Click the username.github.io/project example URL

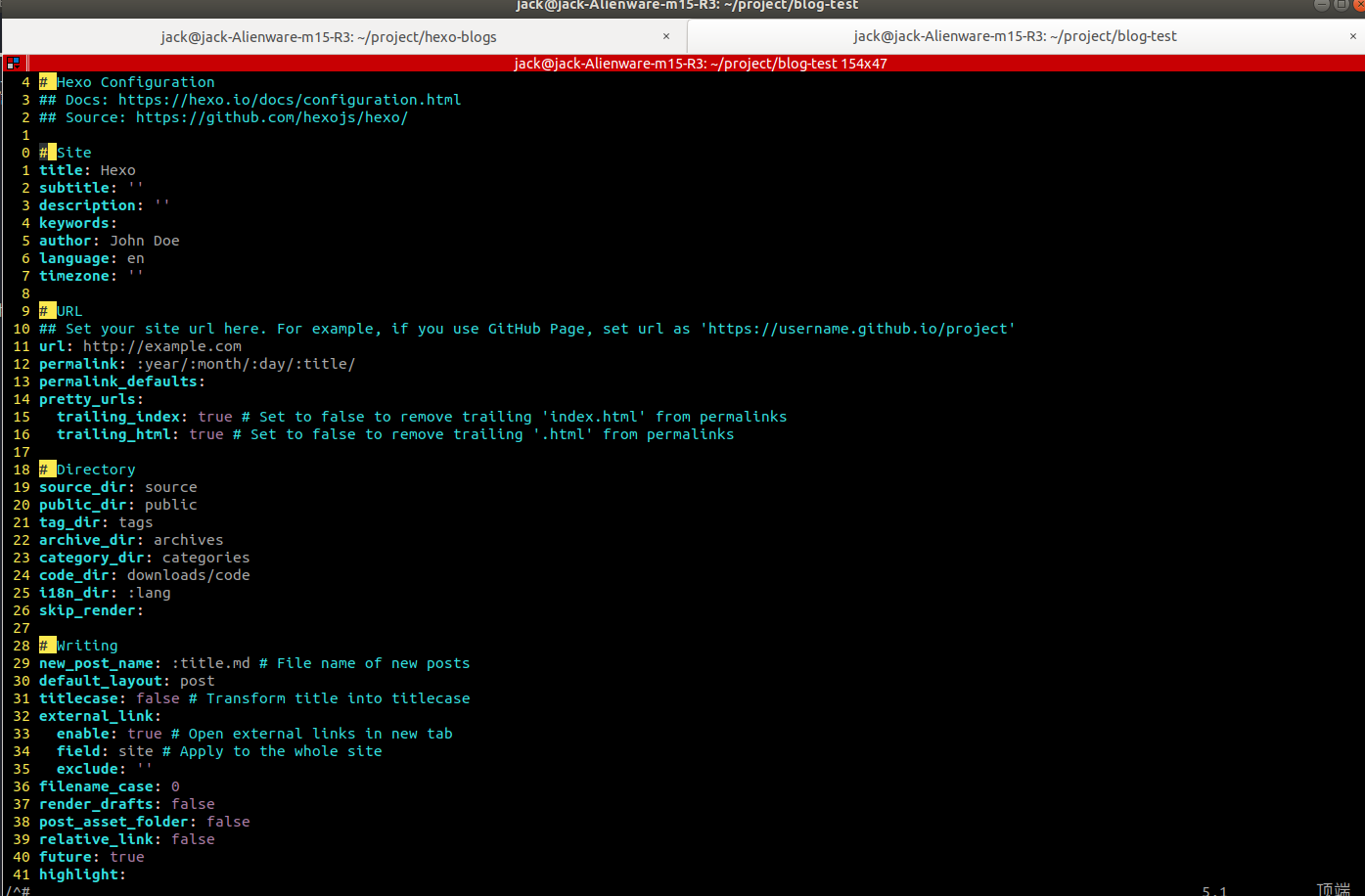pyautogui.click(x=857, y=329)
